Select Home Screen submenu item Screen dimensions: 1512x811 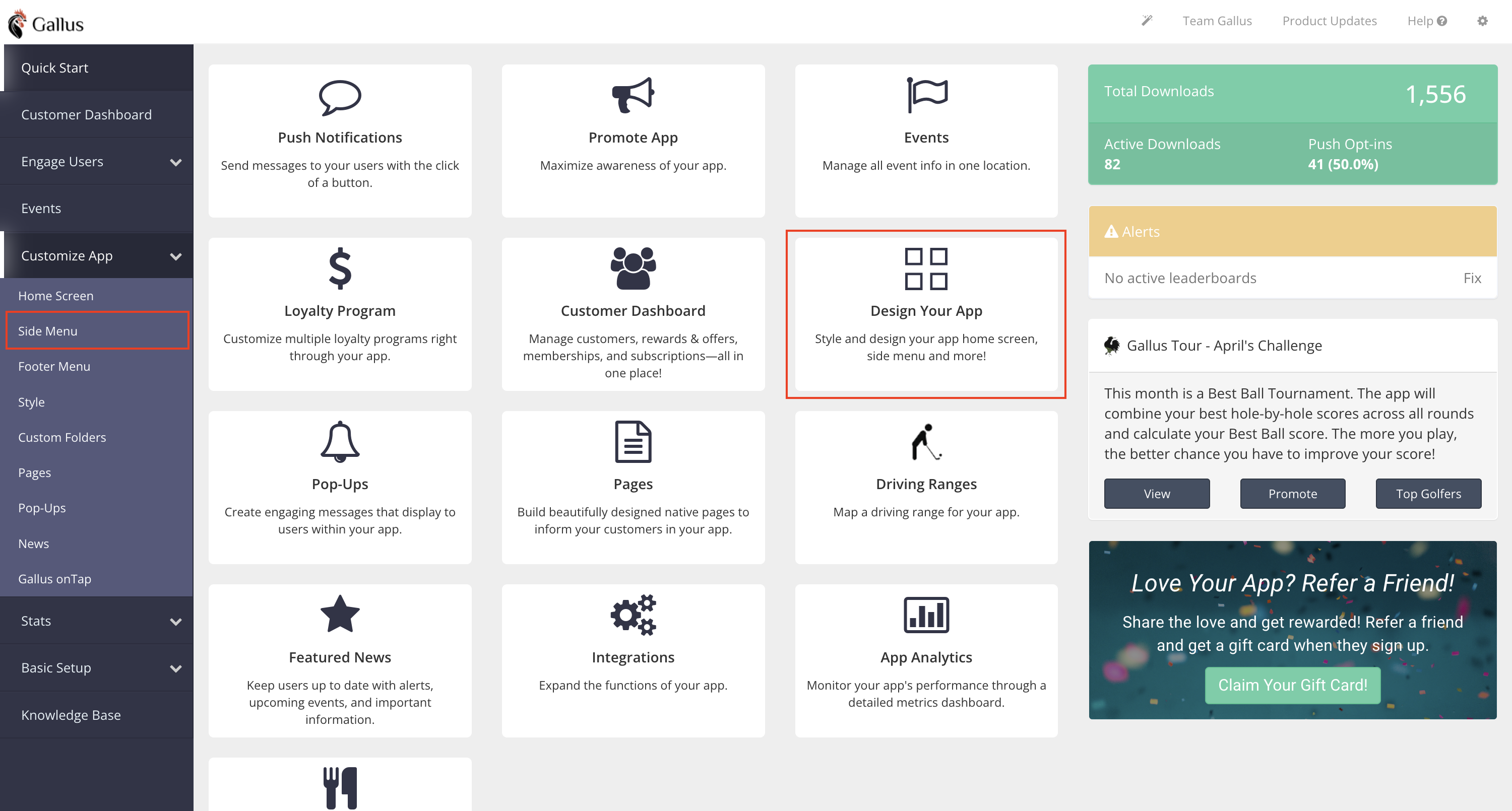(x=97, y=296)
